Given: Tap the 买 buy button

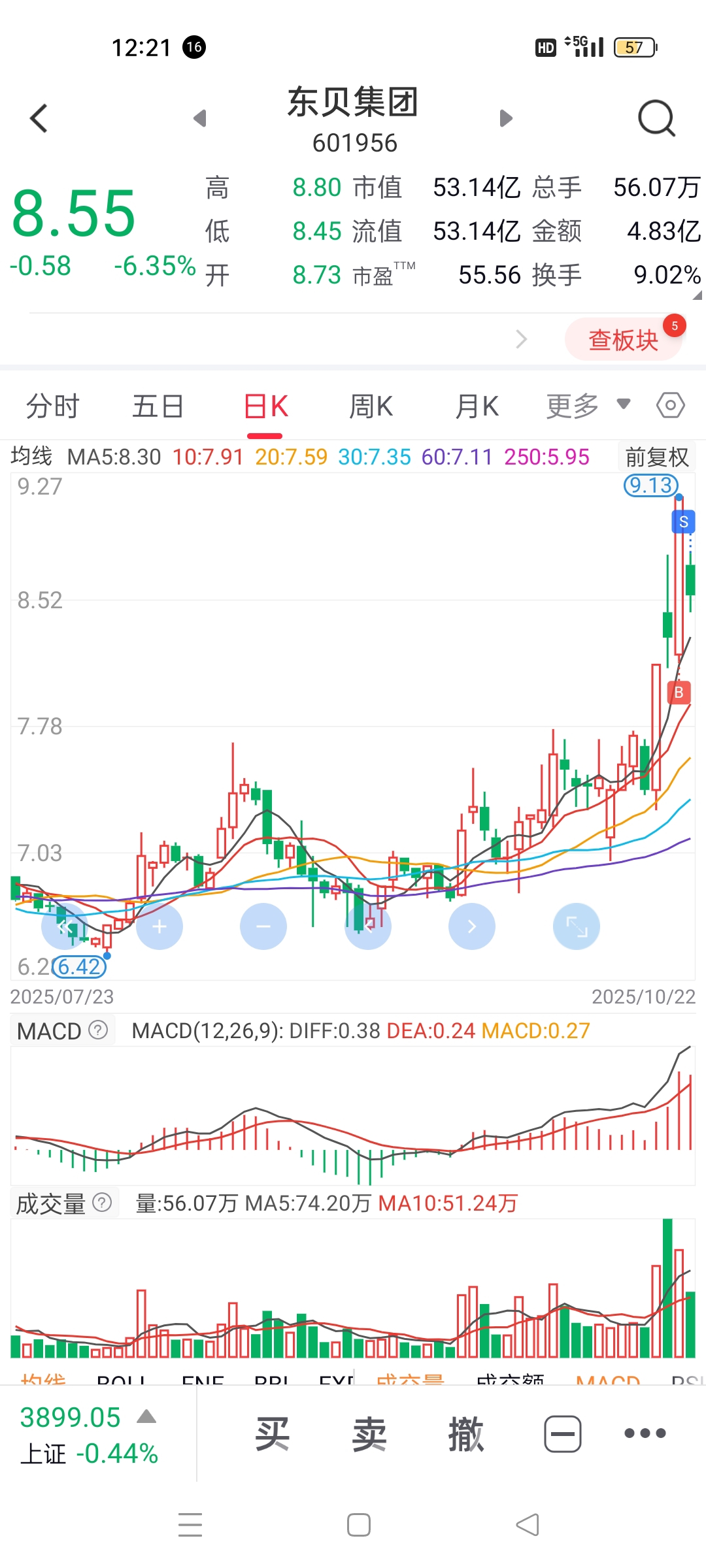Looking at the screenshot, I should click(x=272, y=1434).
